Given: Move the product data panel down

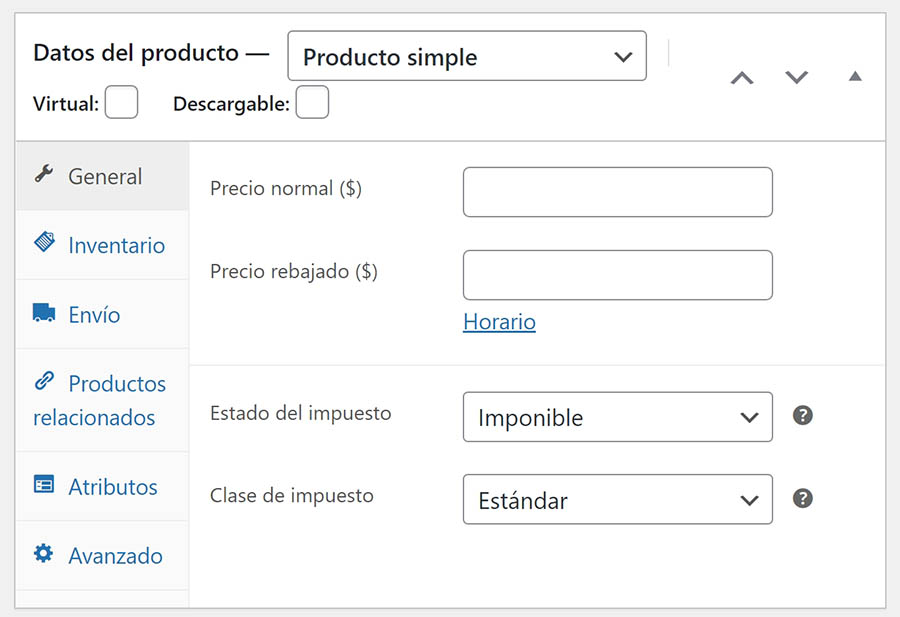Looking at the screenshot, I should 796,78.
